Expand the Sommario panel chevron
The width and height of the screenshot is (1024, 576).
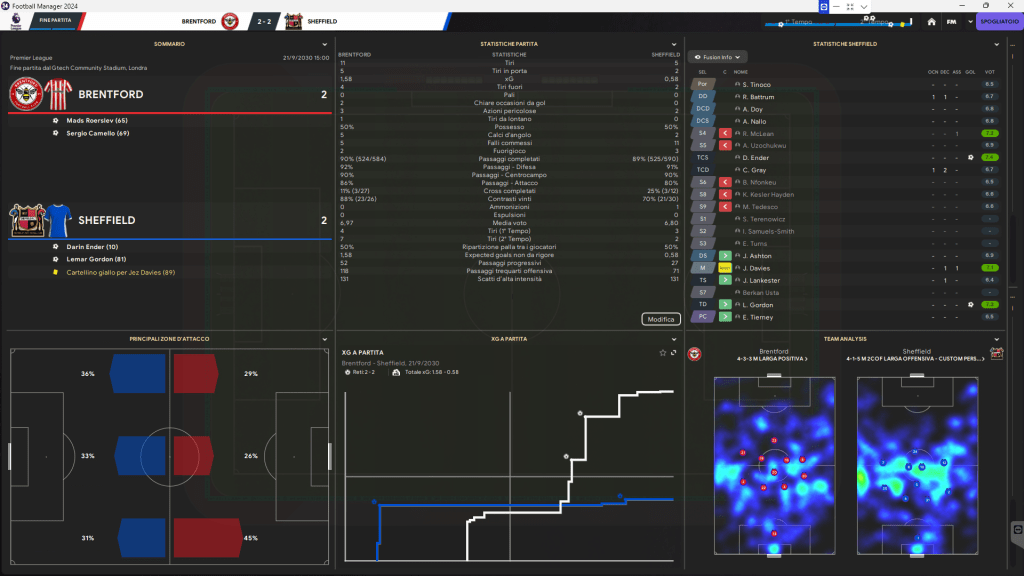pyautogui.click(x=325, y=44)
